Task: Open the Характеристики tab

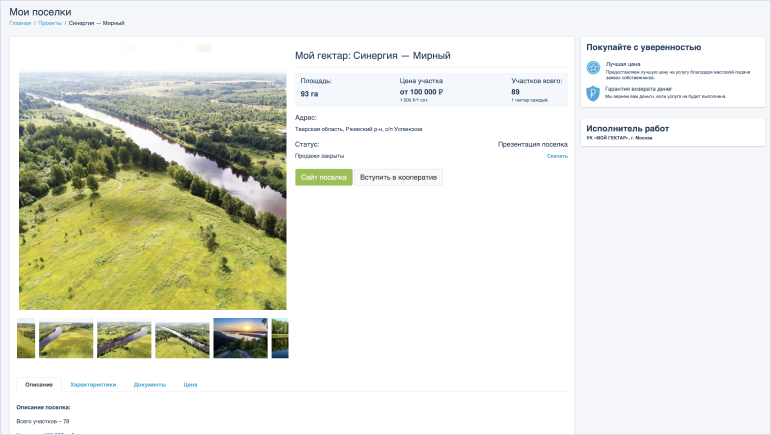Action: pyautogui.click(x=93, y=385)
